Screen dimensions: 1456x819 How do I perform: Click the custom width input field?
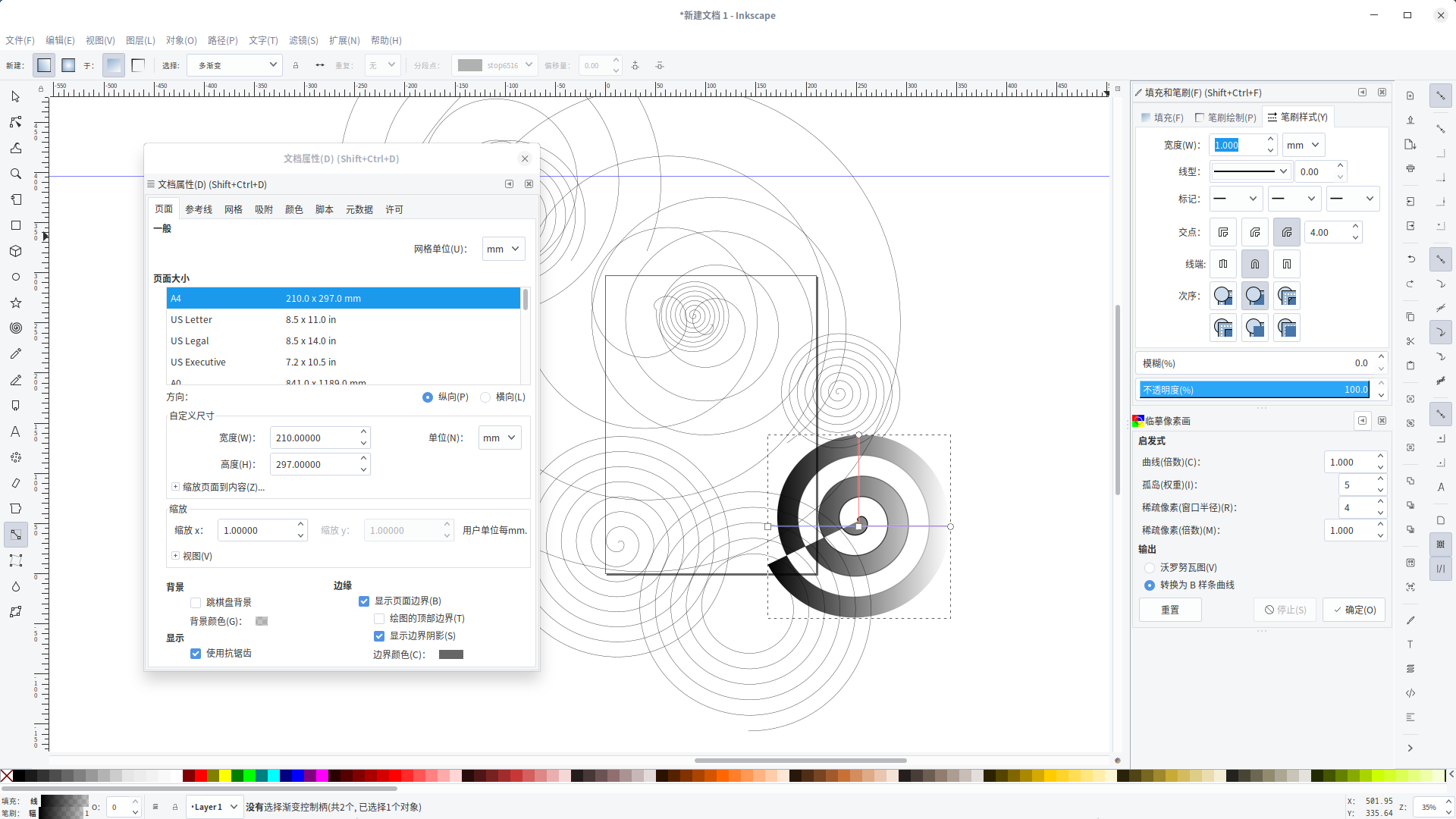click(x=313, y=438)
